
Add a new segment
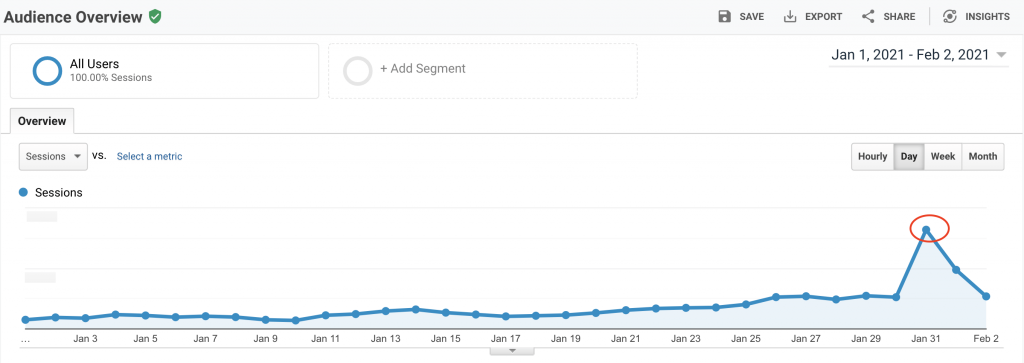483,71
